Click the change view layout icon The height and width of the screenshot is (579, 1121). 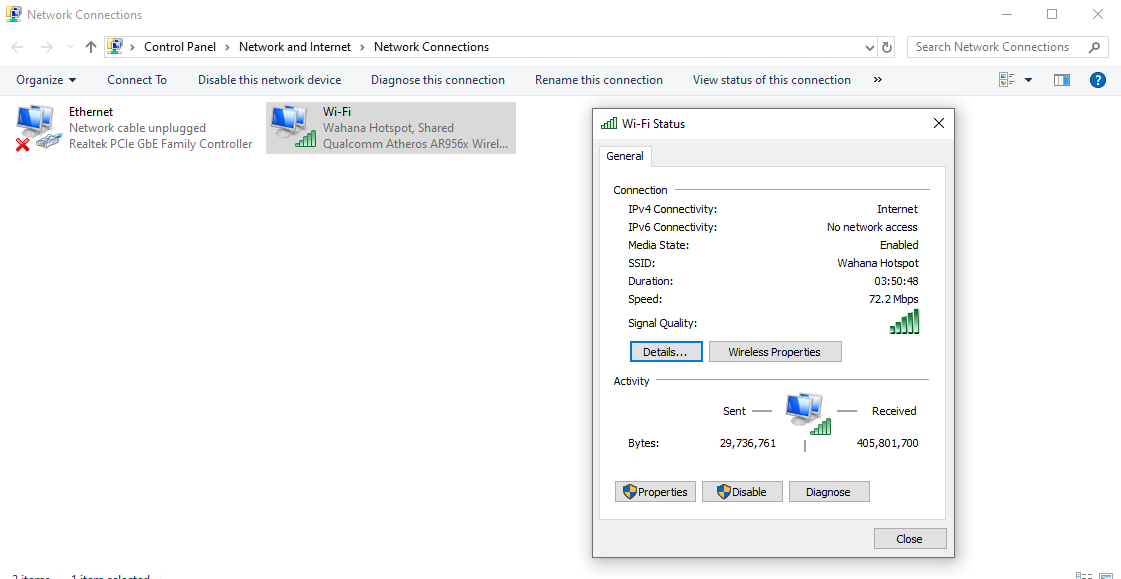pyautogui.click(x=1007, y=80)
